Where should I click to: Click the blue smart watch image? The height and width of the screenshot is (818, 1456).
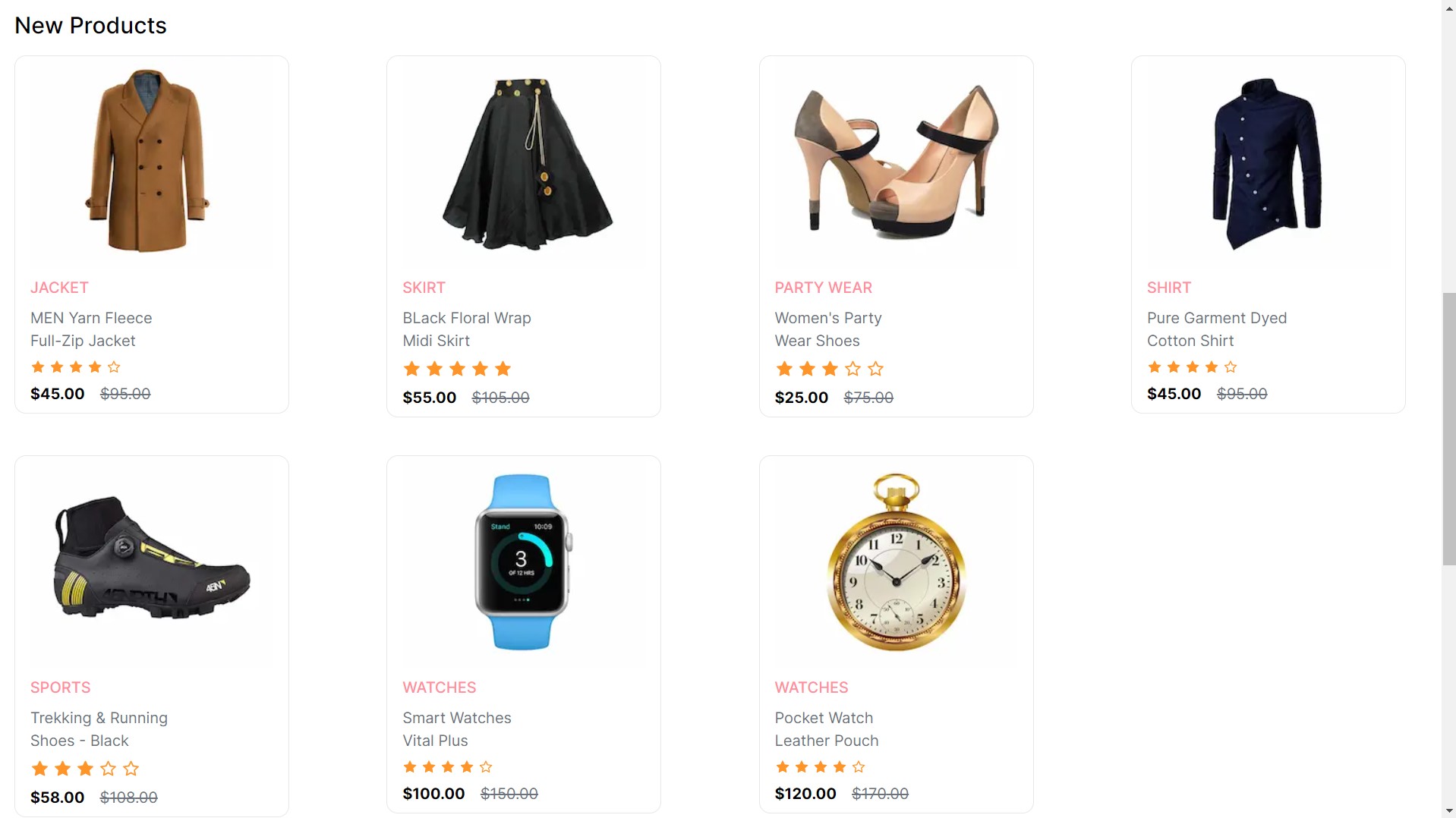[x=524, y=562]
